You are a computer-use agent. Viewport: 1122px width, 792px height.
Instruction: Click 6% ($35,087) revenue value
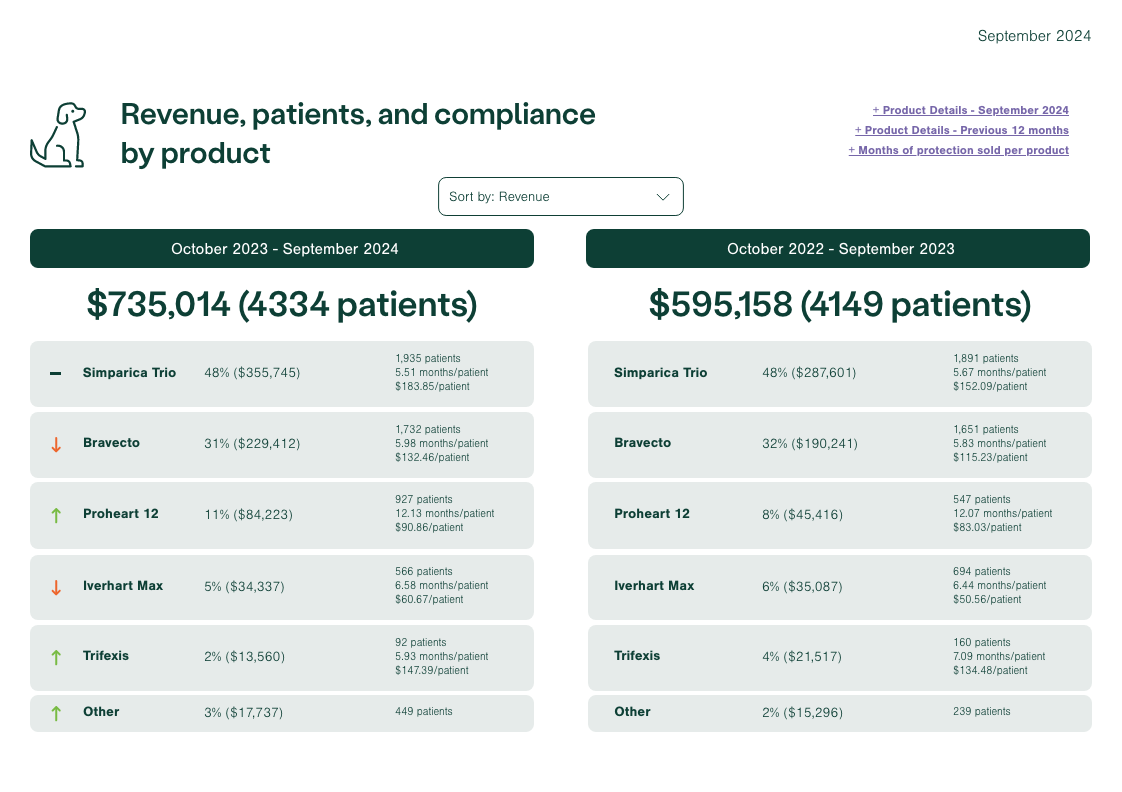(x=802, y=587)
